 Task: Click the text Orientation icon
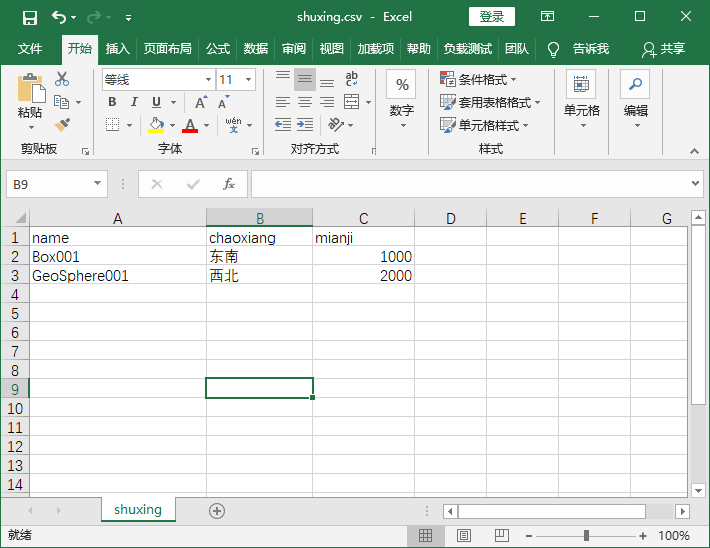click(x=336, y=125)
